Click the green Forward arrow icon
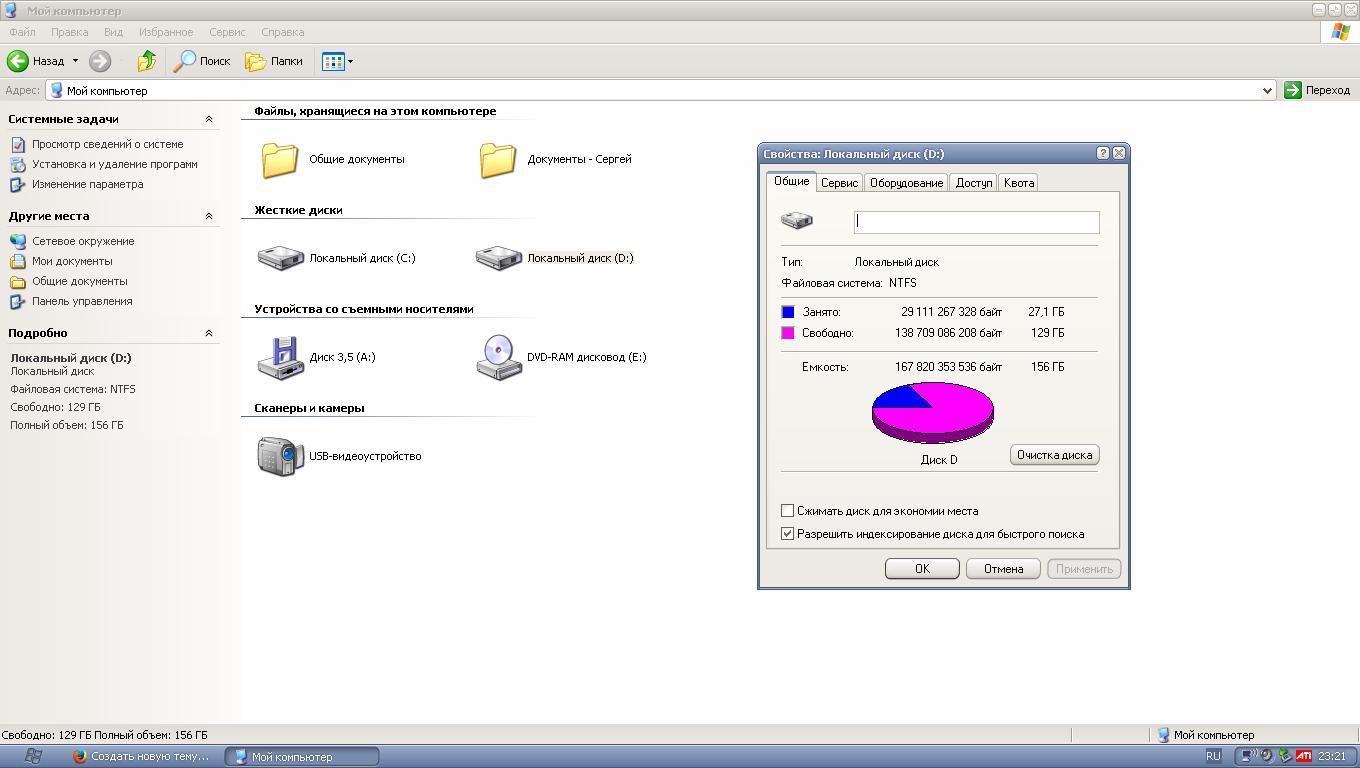 (x=100, y=61)
